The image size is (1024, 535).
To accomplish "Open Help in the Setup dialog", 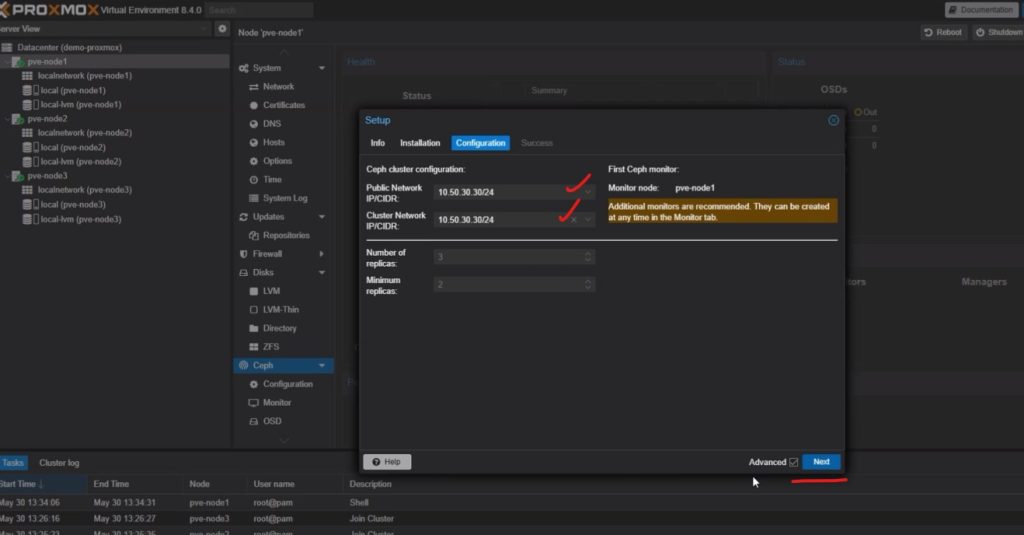I will 387,462.
